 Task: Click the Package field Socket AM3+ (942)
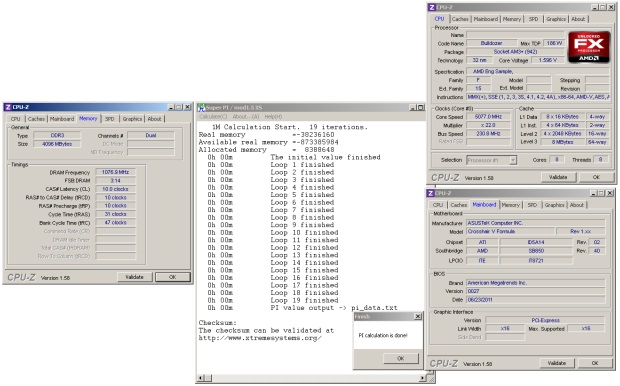515,52
